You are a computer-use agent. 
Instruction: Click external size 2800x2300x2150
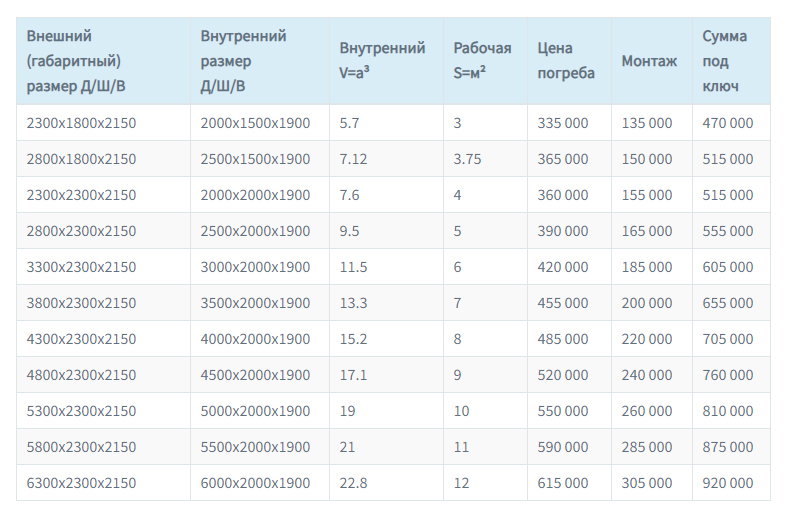[x=81, y=231]
